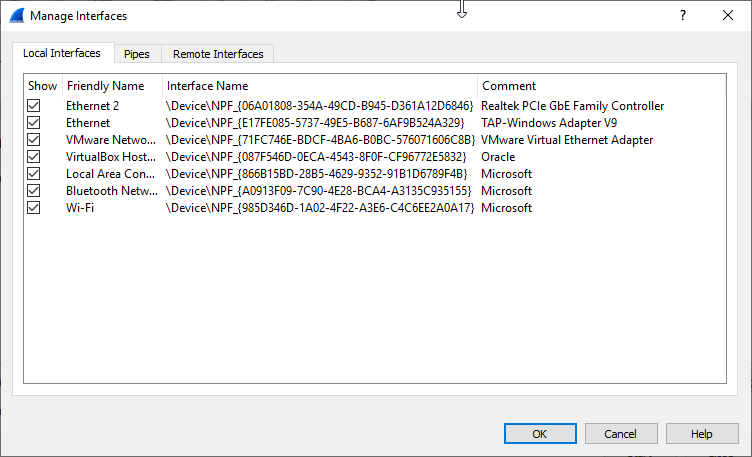Sort by Friendly Name column header
The height and width of the screenshot is (457, 752).
(106, 86)
